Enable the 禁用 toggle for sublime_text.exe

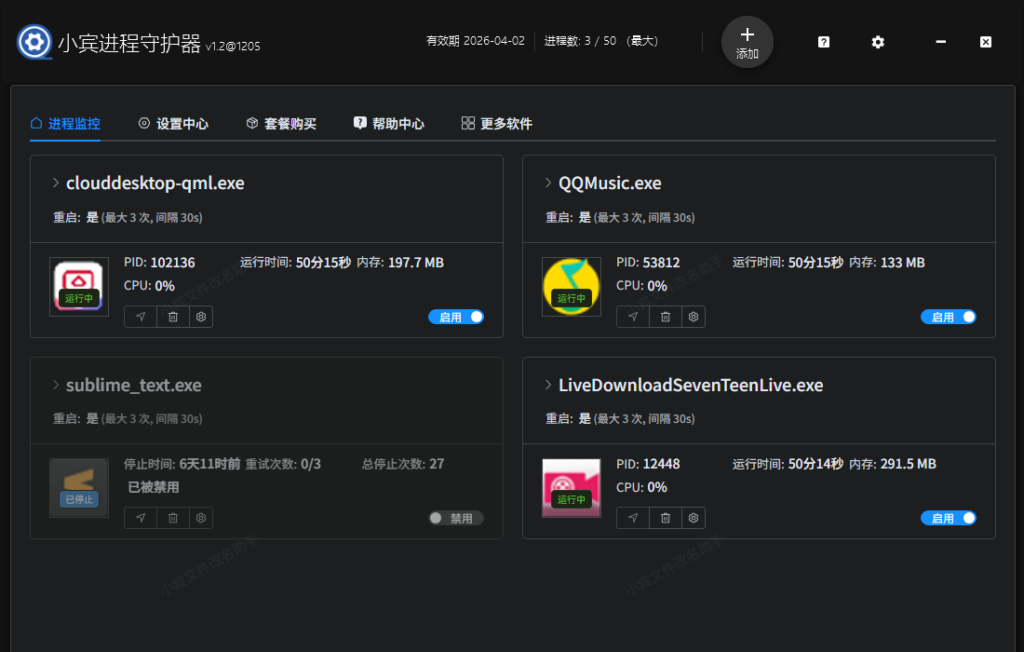455,517
